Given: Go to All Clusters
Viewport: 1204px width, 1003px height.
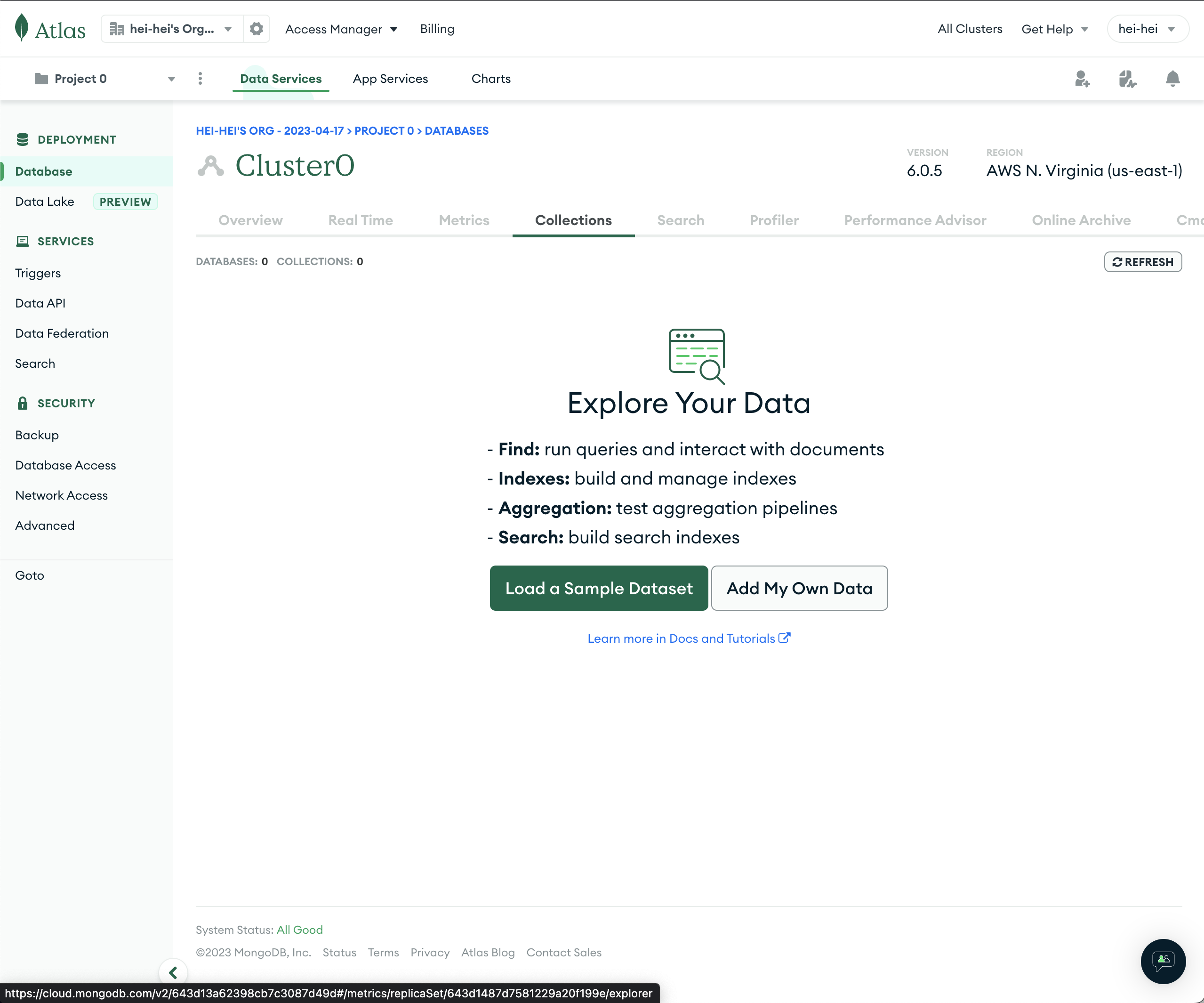Looking at the screenshot, I should 970,29.
